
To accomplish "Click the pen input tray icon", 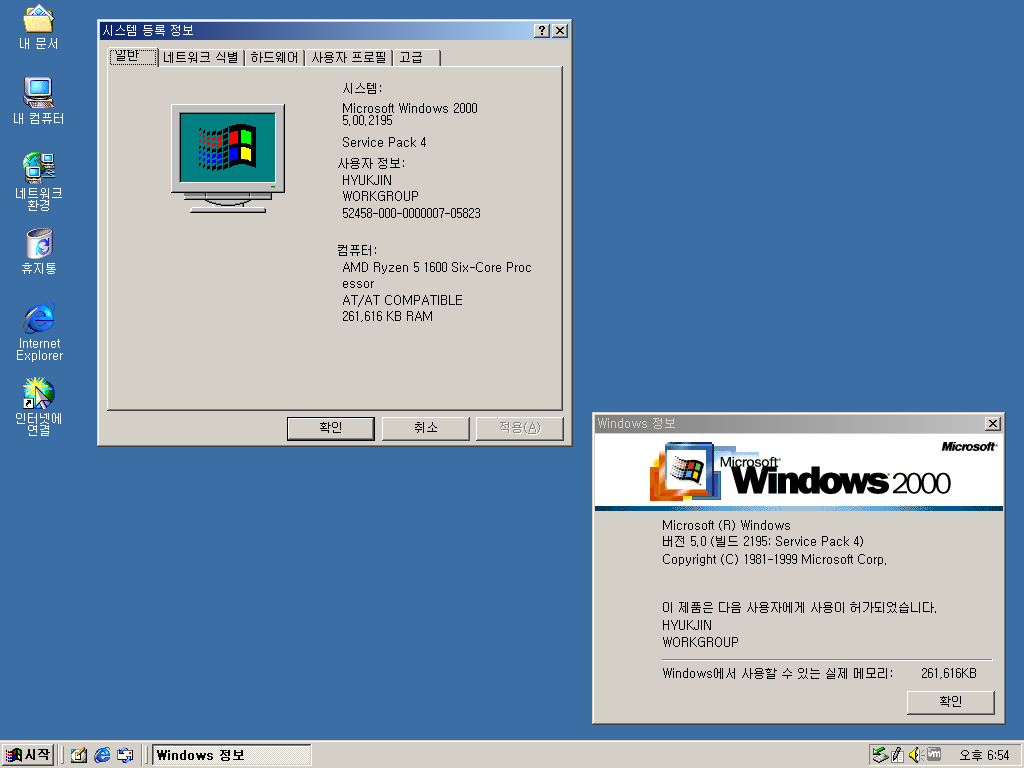I will pos(897,755).
